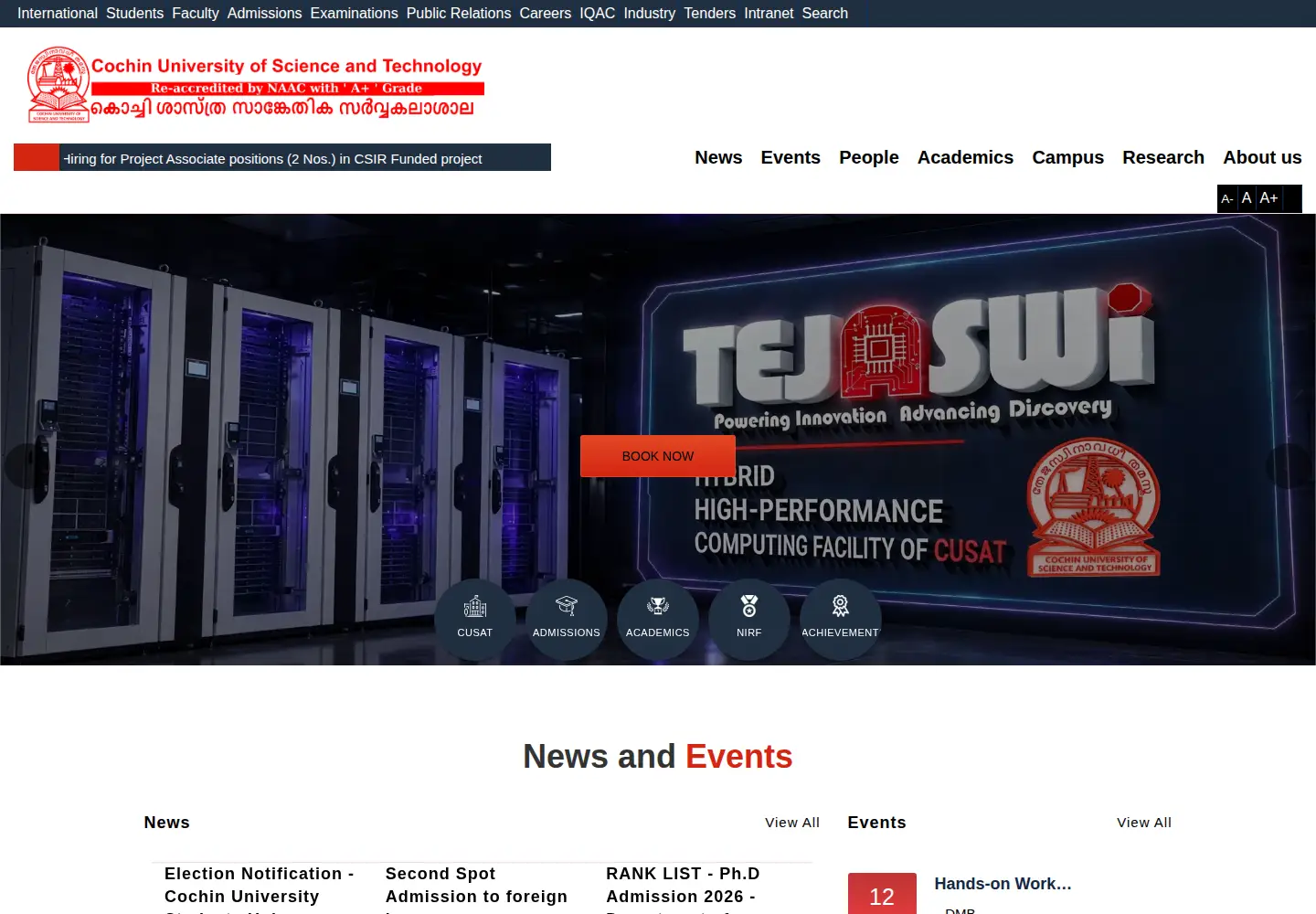Open the Academics main menu
The height and width of the screenshot is (914, 1316).
coord(965,157)
